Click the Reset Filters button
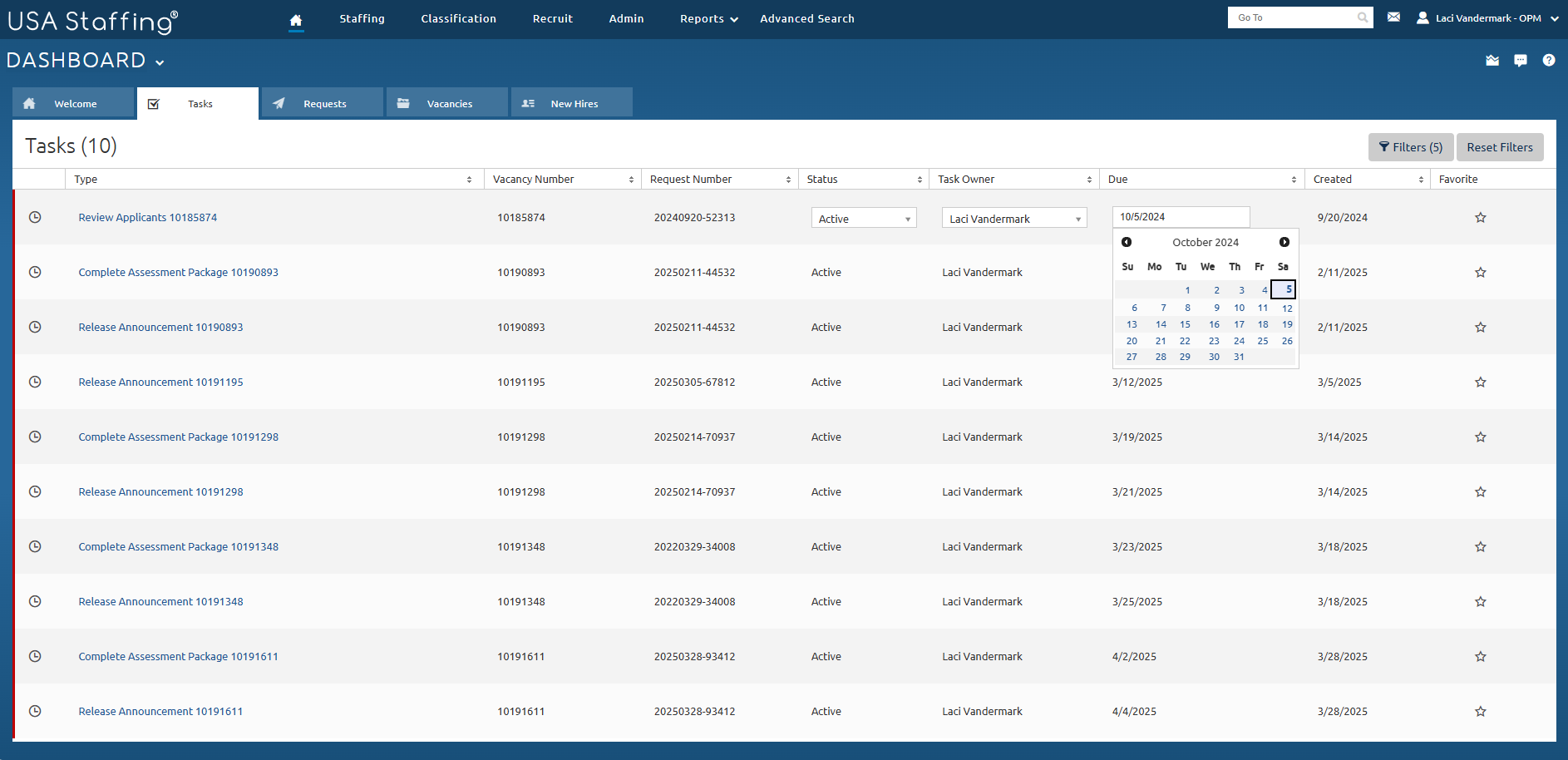Screen dimensions: 1568x760 tap(1499, 146)
